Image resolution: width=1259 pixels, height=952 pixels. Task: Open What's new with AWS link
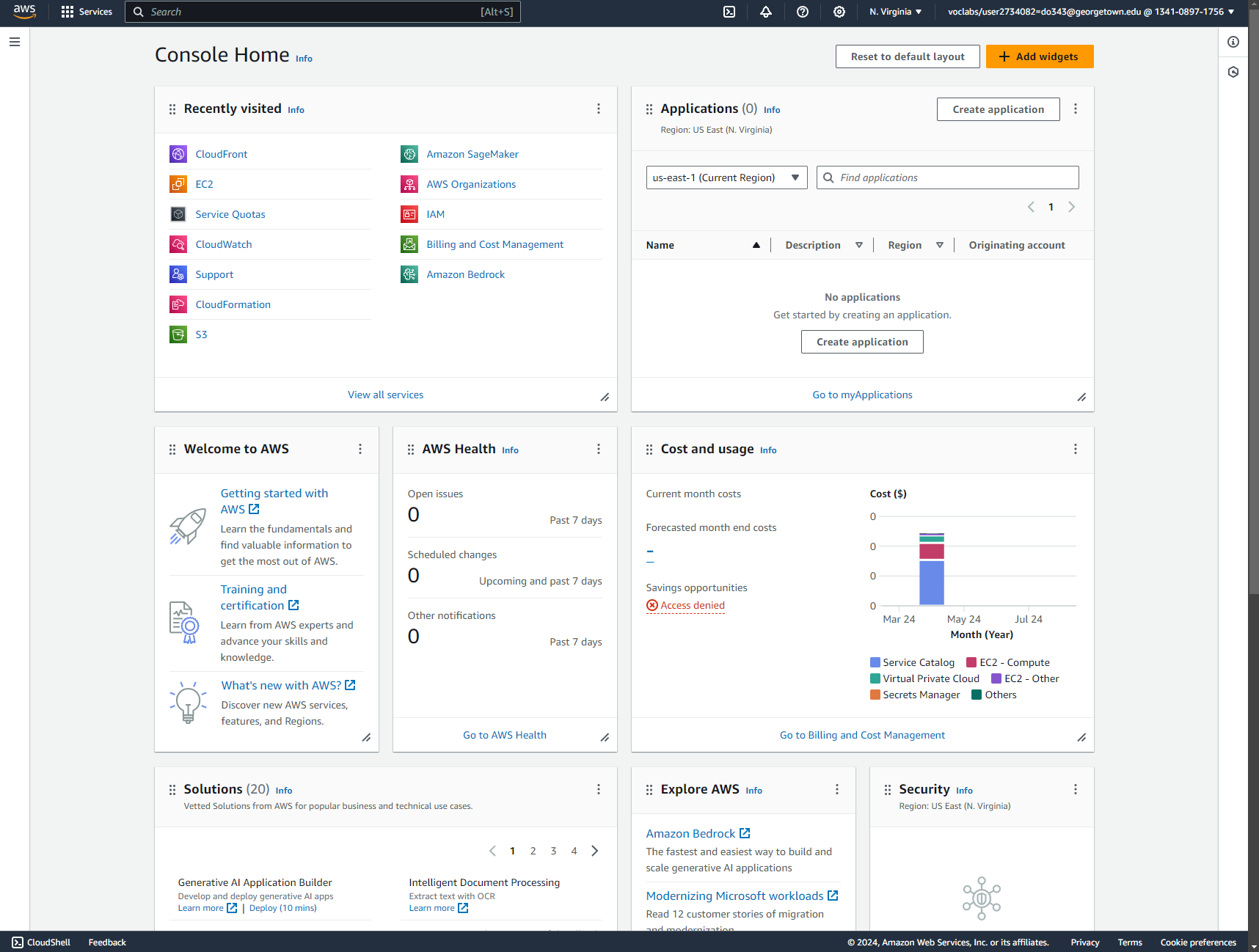click(x=288, y=685)
